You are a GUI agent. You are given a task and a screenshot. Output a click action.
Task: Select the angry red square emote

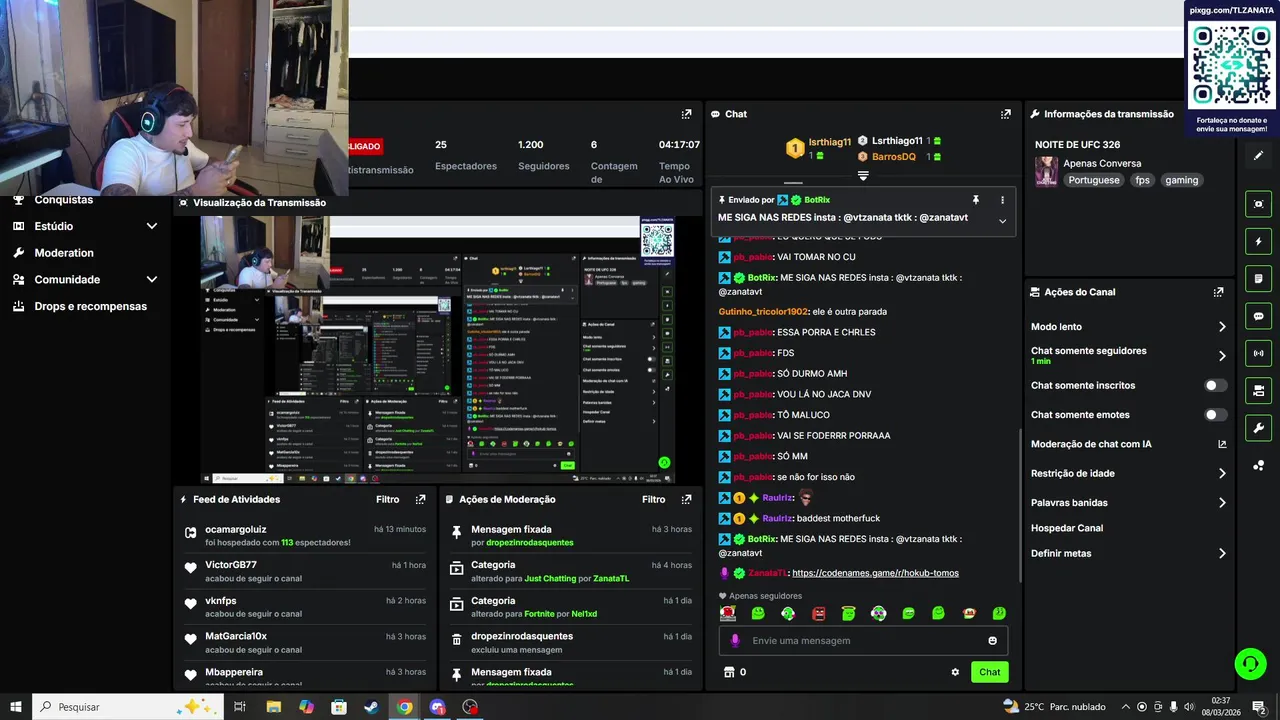coord(818,613)
